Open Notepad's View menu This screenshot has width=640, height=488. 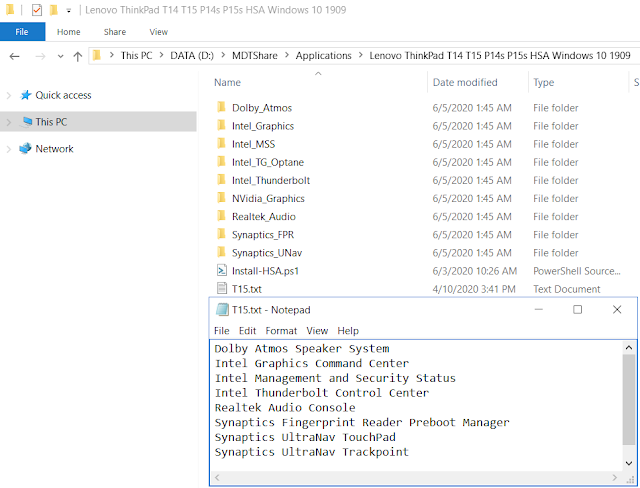[x=317, y=331]
